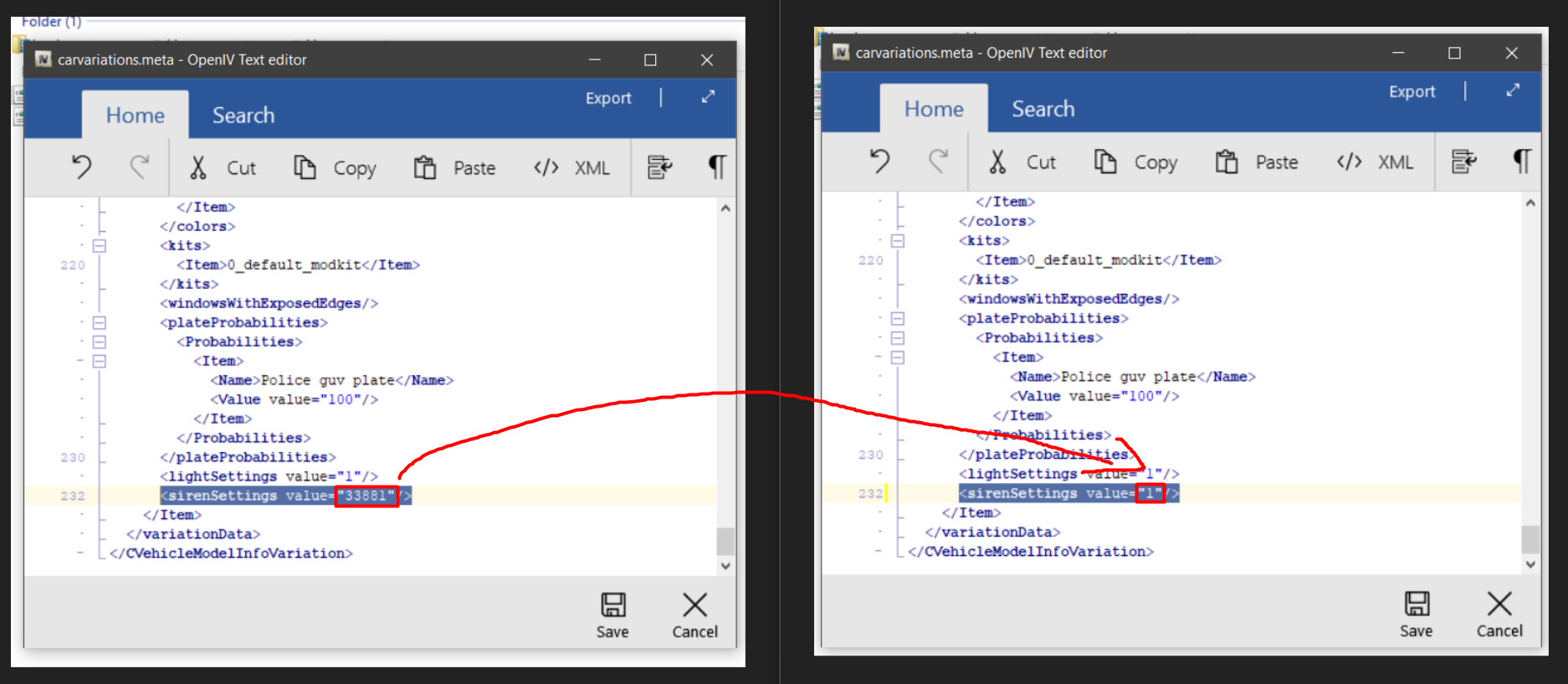Click the Value value="100" line in right window
1568x684 pixels.
pos(1094,396)
